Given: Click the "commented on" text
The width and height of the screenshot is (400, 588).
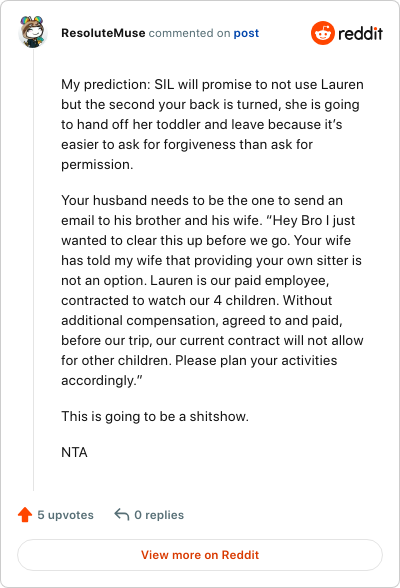Looking at the screenshot, I should click(189, 33).
